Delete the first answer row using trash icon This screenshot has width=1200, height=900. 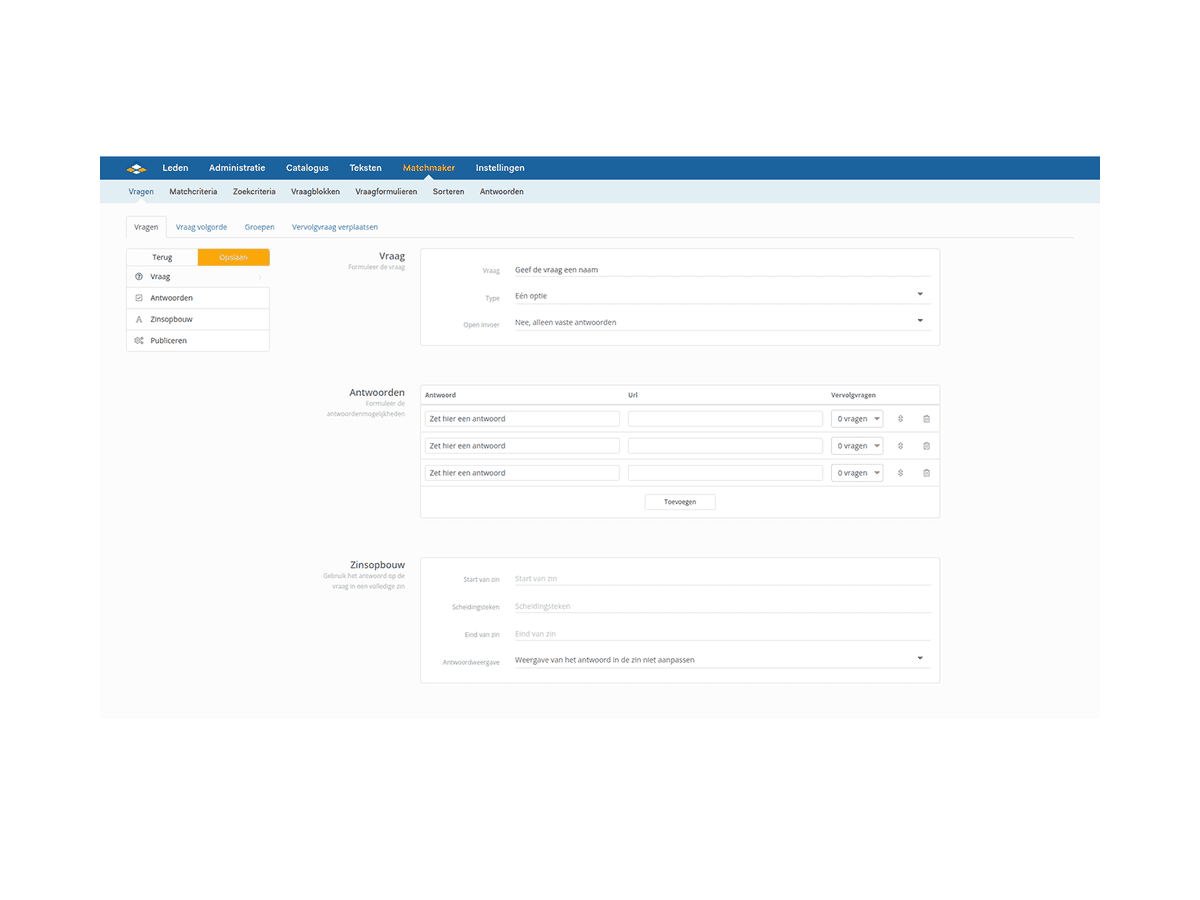click(x=926, y=419)
